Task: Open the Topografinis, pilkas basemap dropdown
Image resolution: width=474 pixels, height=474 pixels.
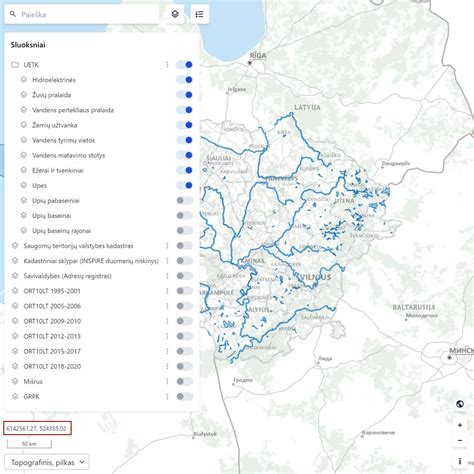Action: click(x=47, y=462)
